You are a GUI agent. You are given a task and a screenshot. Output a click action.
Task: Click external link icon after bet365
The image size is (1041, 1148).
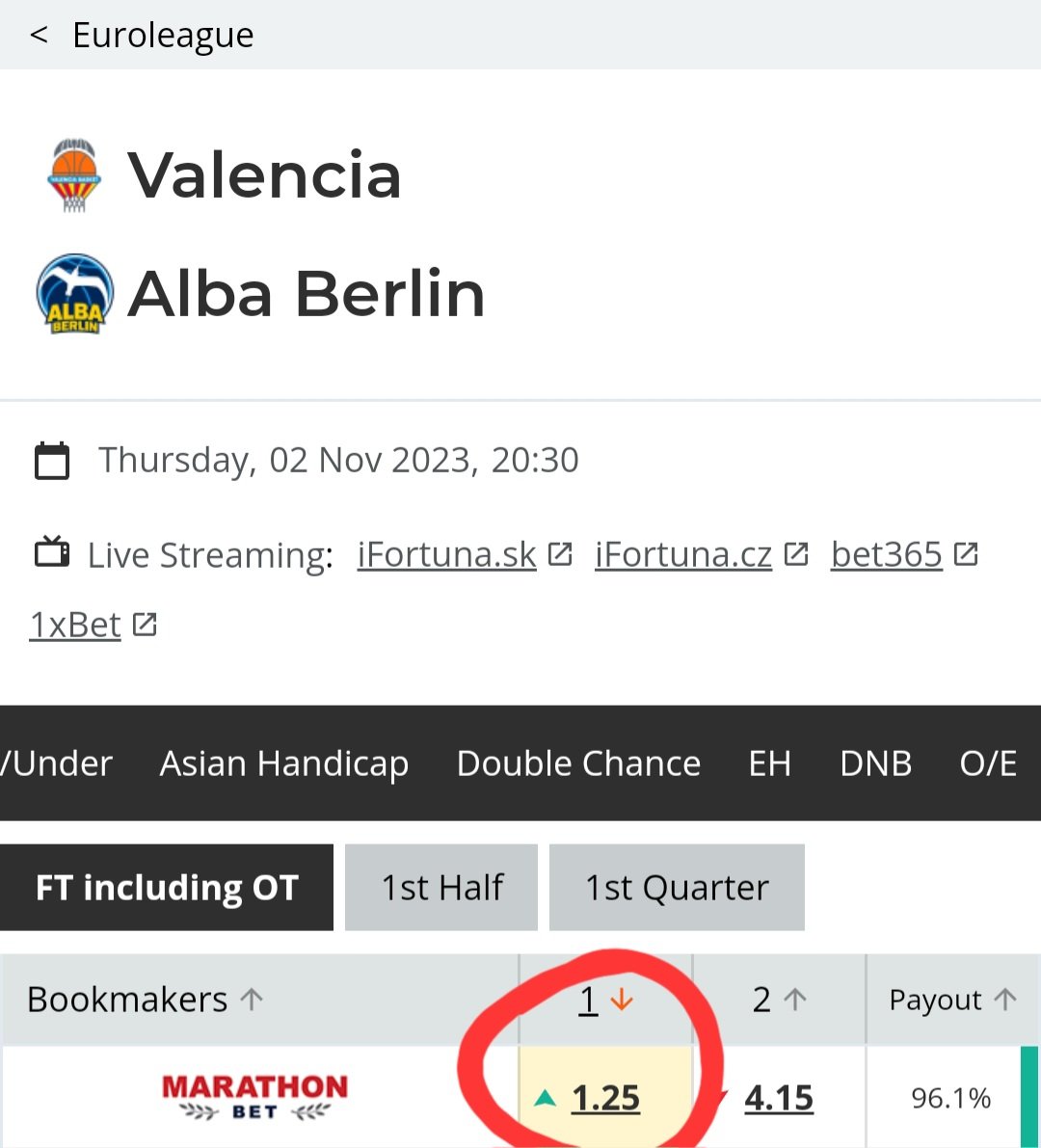point(966,554)
